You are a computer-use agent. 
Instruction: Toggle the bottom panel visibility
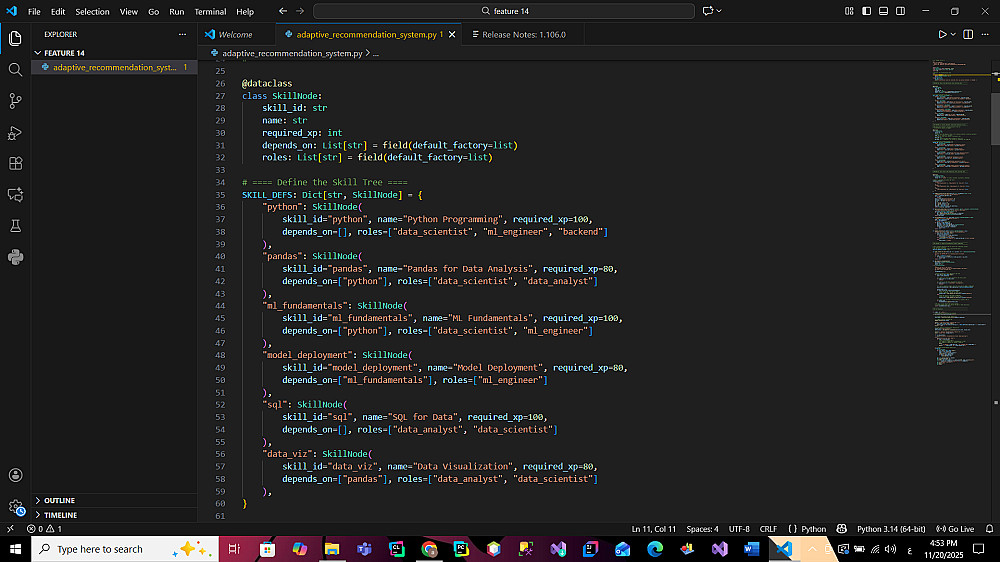pyautogui.click(x=883, y=11)
